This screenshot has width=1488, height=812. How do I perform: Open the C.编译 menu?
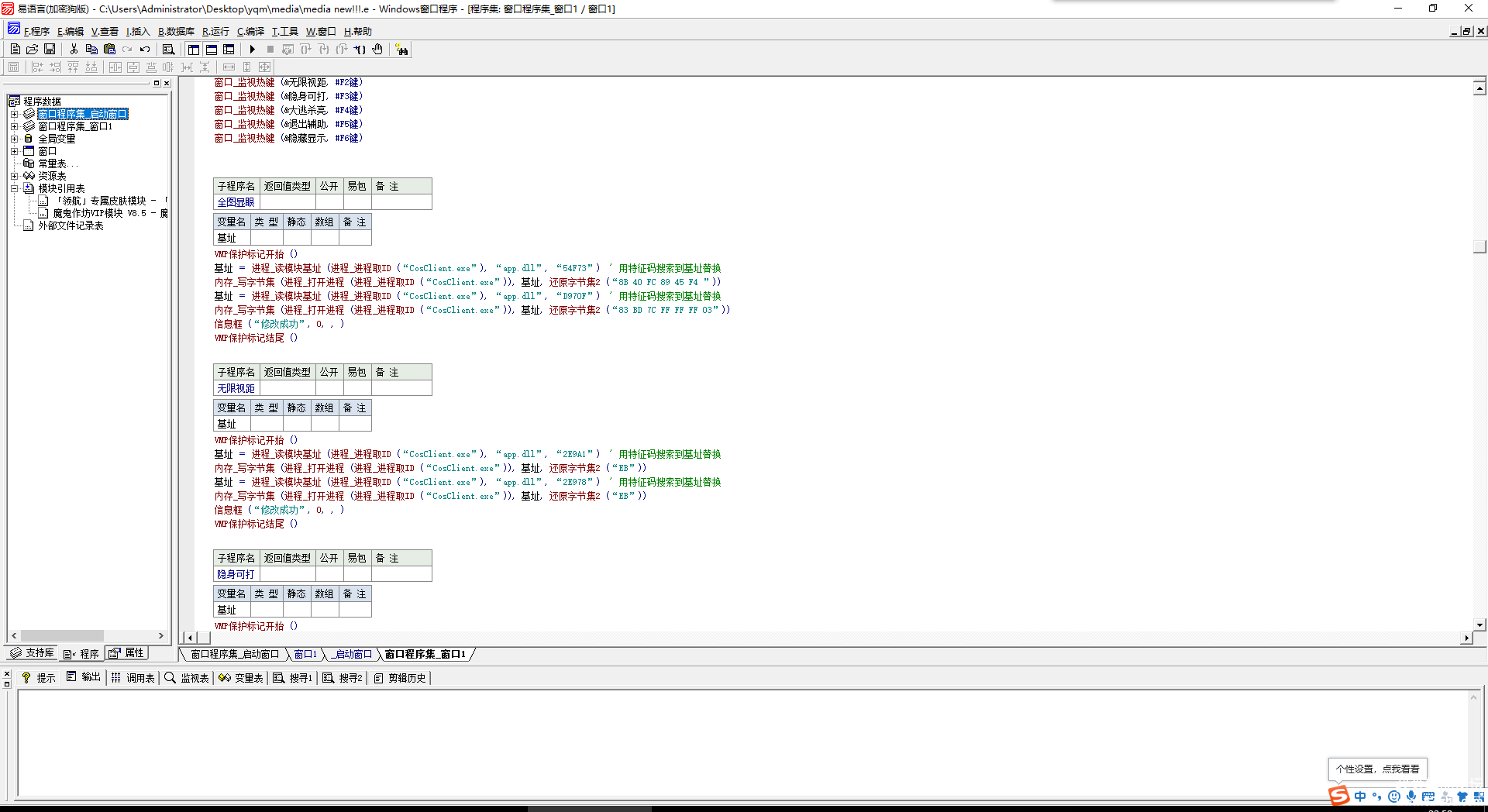(250, 32)
